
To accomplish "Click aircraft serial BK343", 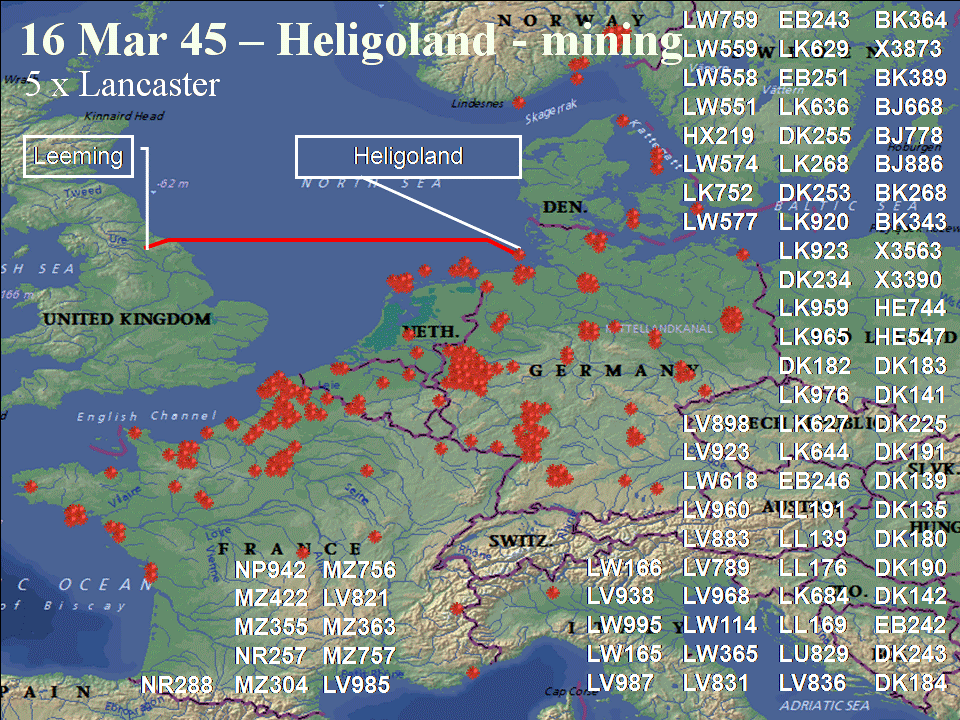I will pyautogui.click(x=910, y=222).
